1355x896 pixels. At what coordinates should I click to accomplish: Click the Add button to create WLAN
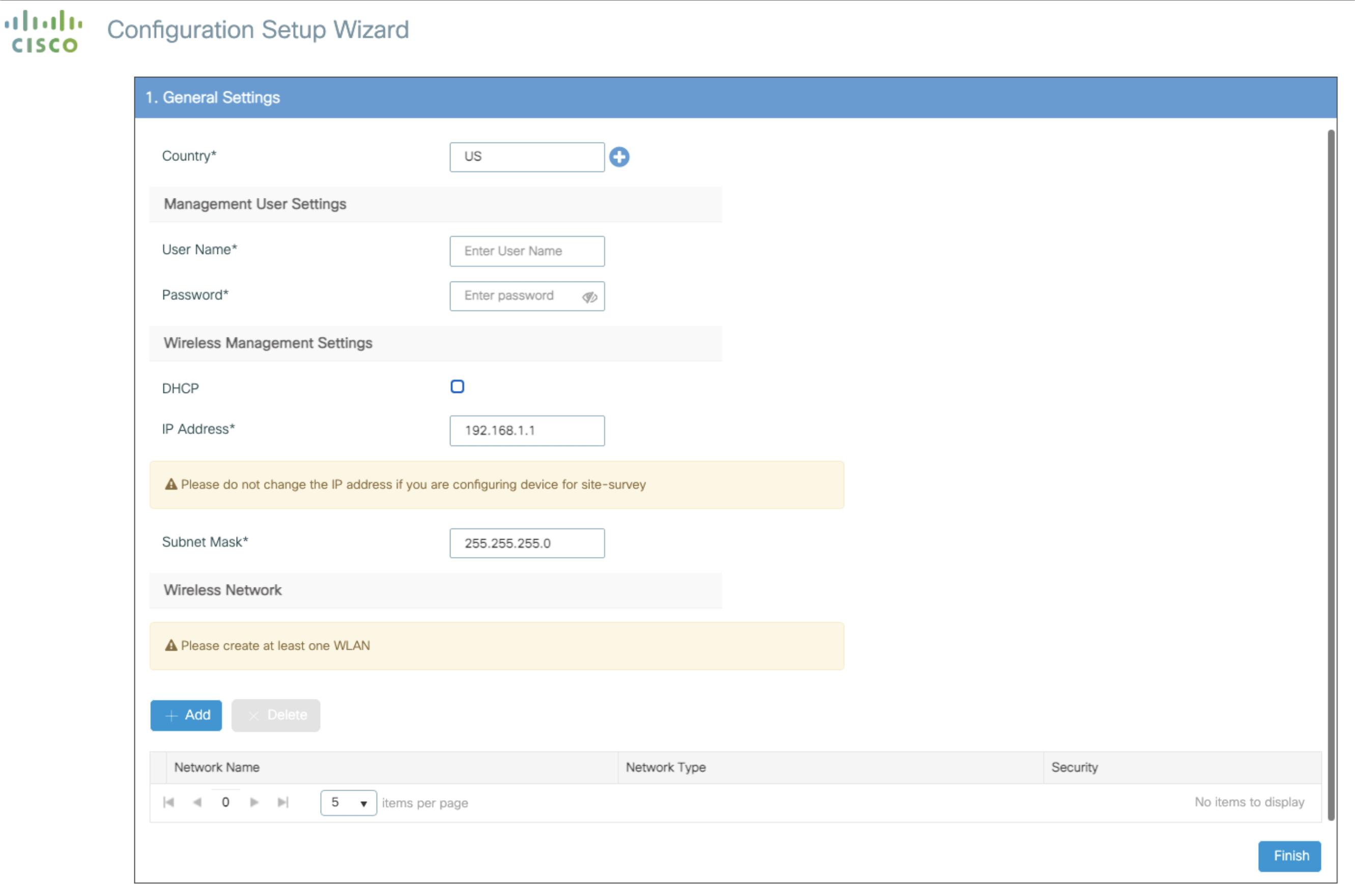pyautogui.click(x=186, y=715)
